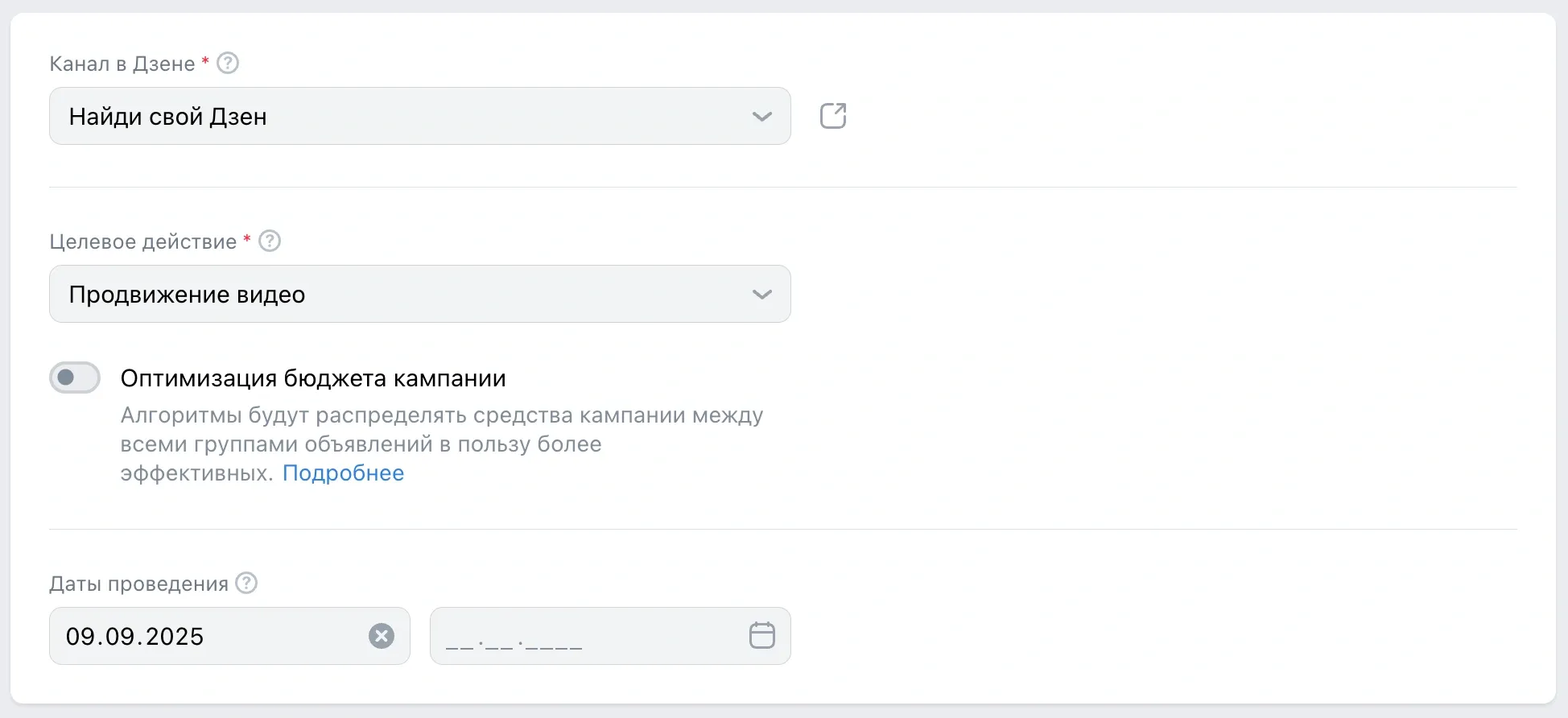The height and width of the screenshot is (718, 1568).
Task: Click the help icon beside Даты проведения
Action: tap(246, 583)
